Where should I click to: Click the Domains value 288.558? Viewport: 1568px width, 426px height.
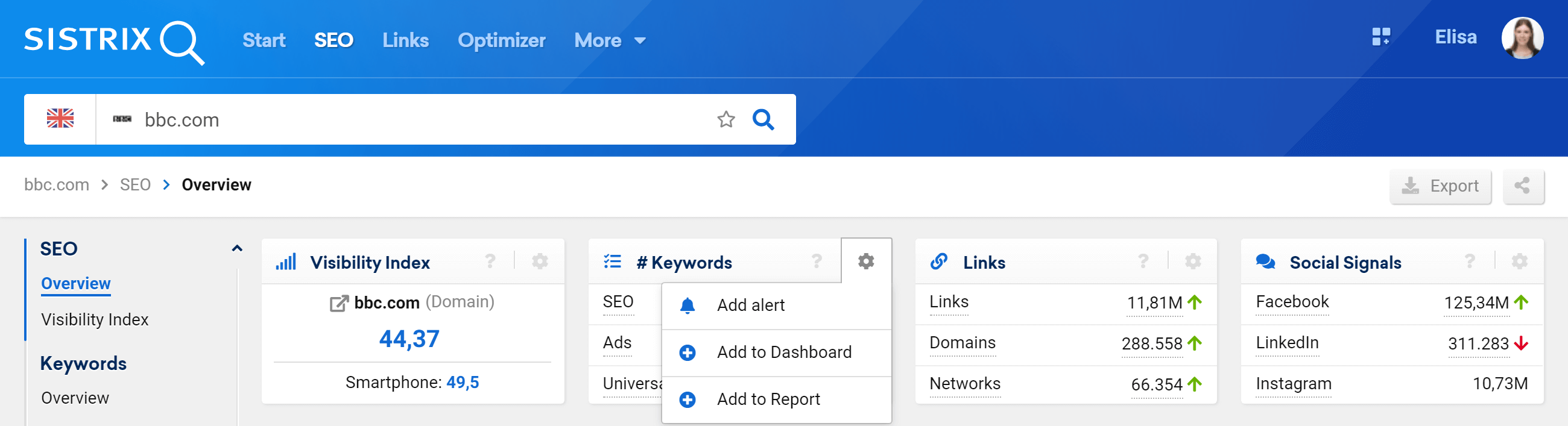coord(1152,344)
